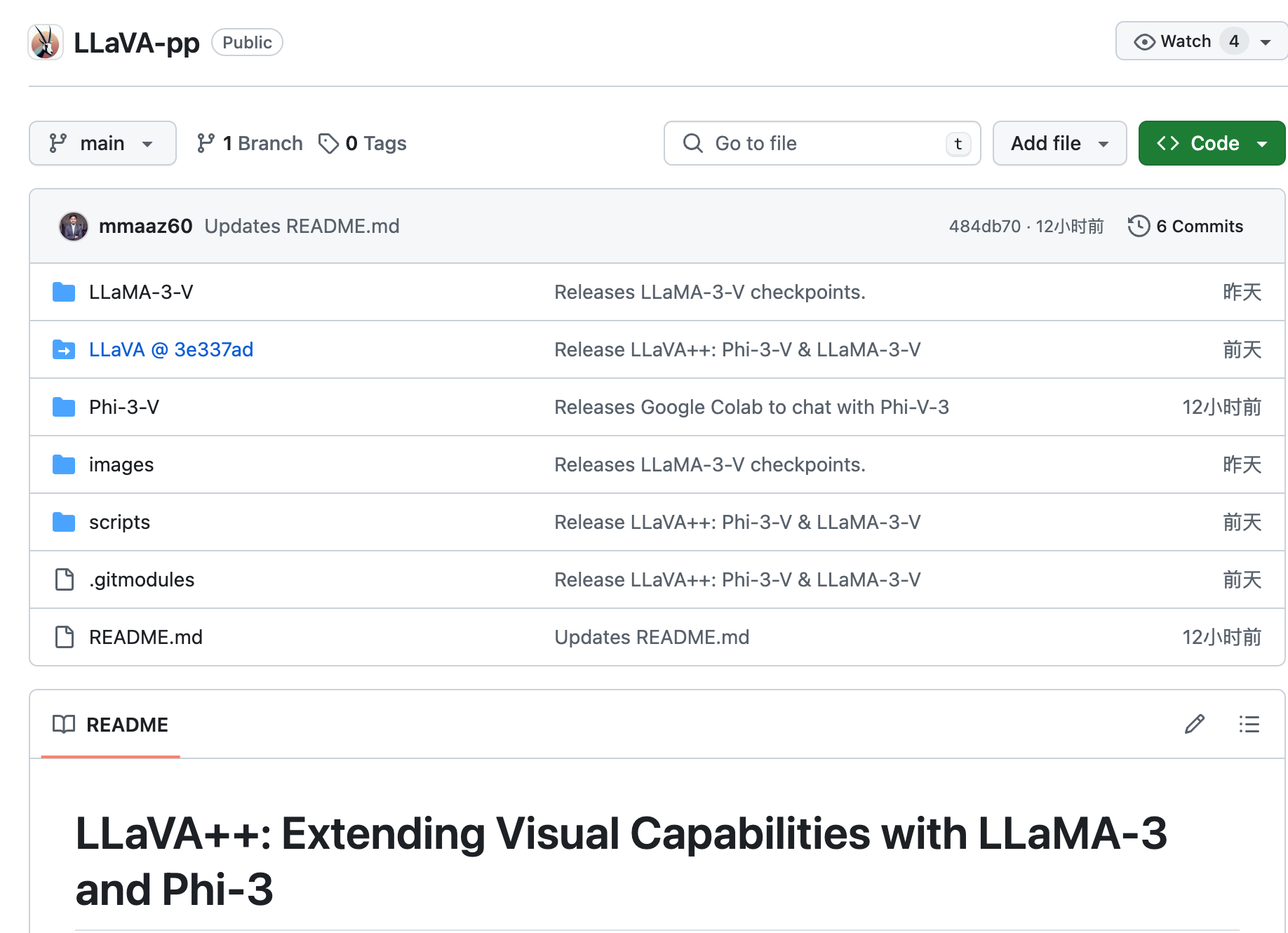Open the Watch options dropdown arrow
1288x933 pixels.
pyautogui.click(x=1266, y=42)
